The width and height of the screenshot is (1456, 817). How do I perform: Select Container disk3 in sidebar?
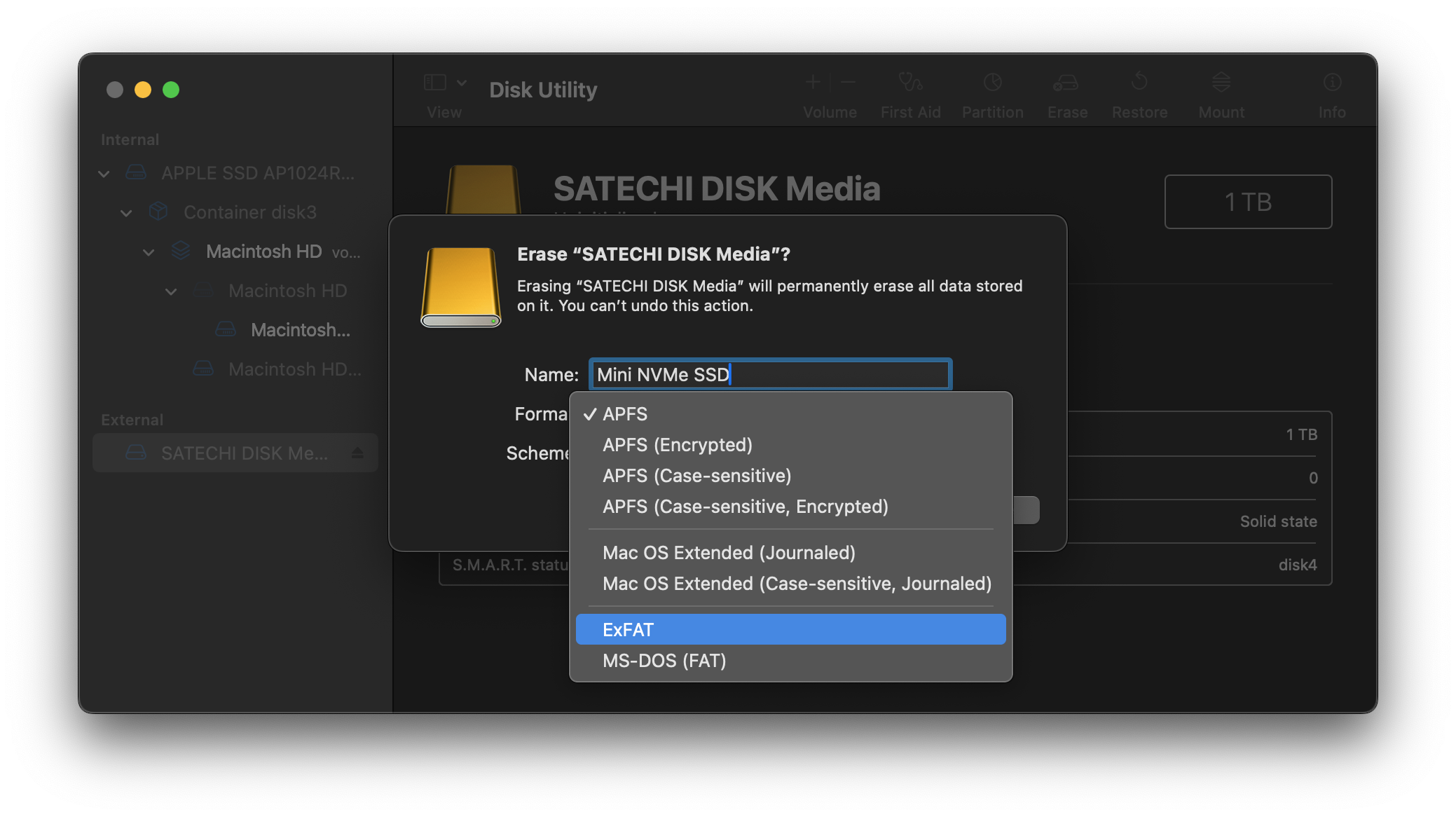tap(235, 212)
